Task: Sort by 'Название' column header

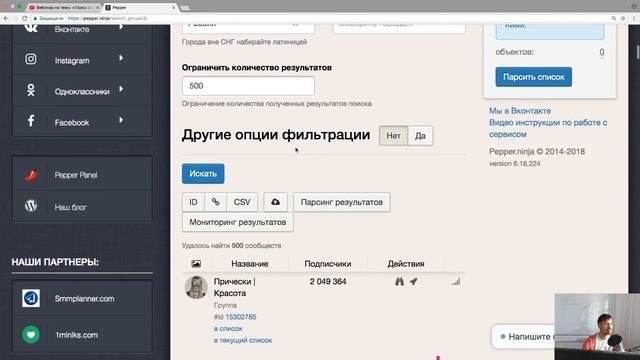Action: pyautogui.click(x=249, y=264)
